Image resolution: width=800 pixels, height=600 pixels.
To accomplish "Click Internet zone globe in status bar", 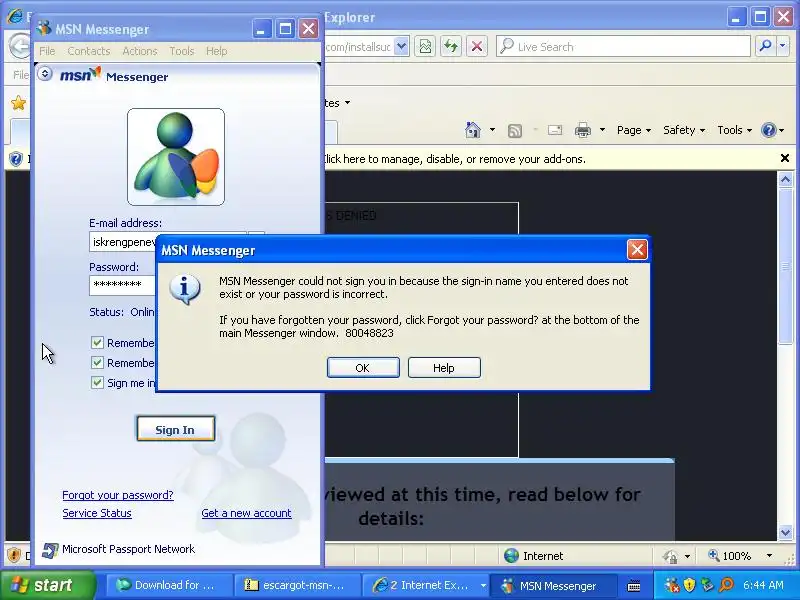I will click(x=511, y=556).
